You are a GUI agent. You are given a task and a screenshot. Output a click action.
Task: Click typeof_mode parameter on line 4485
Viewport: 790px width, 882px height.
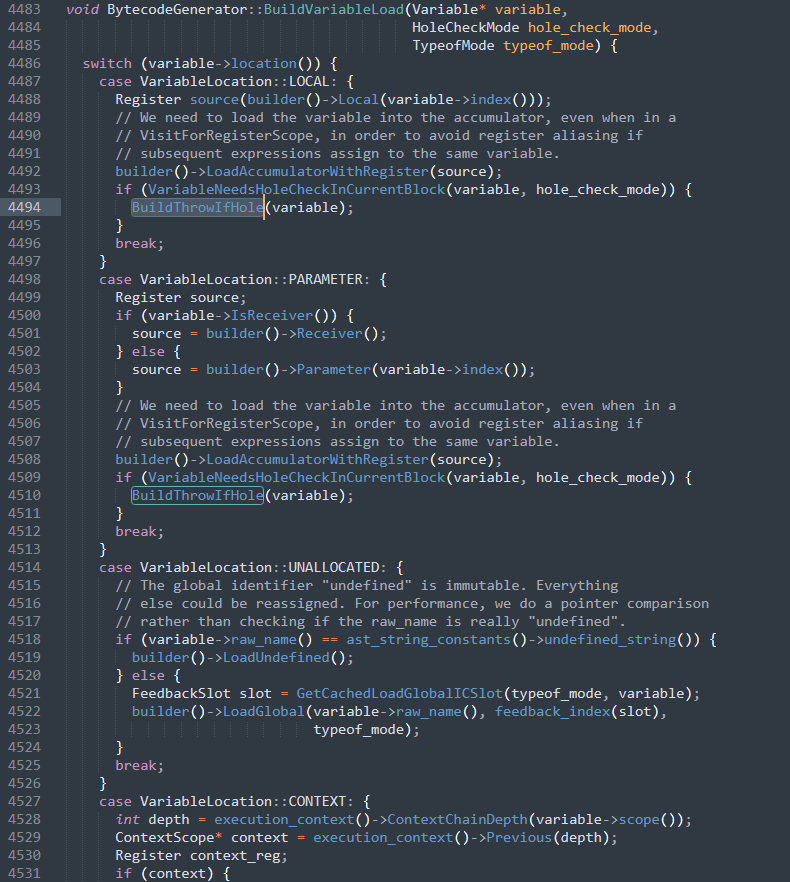tap(549, 46)
